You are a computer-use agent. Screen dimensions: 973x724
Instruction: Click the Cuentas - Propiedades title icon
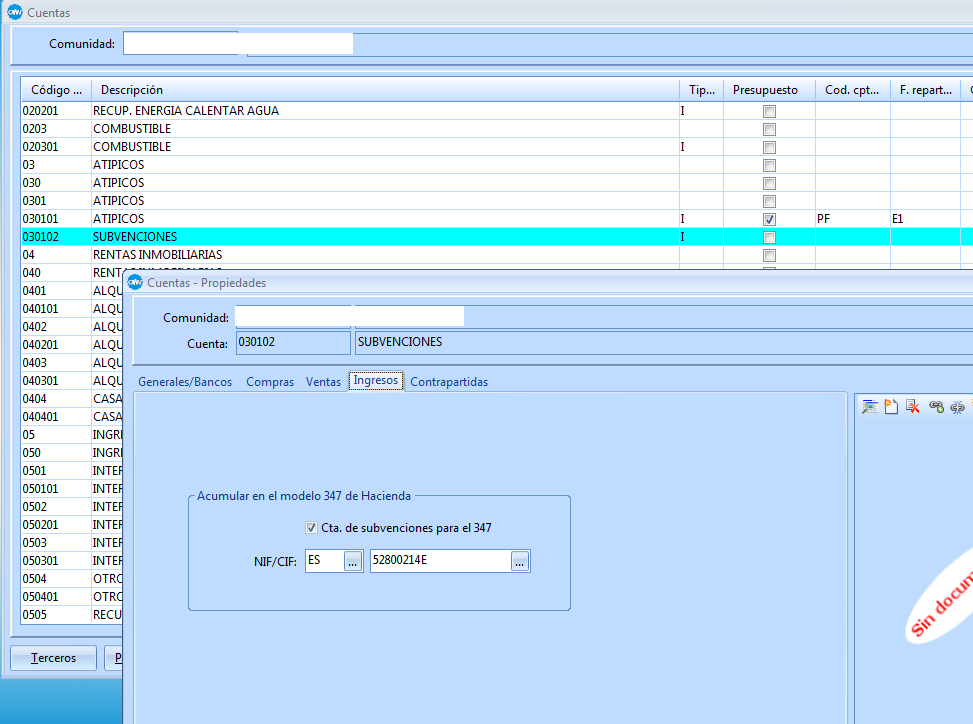point(134,283)
